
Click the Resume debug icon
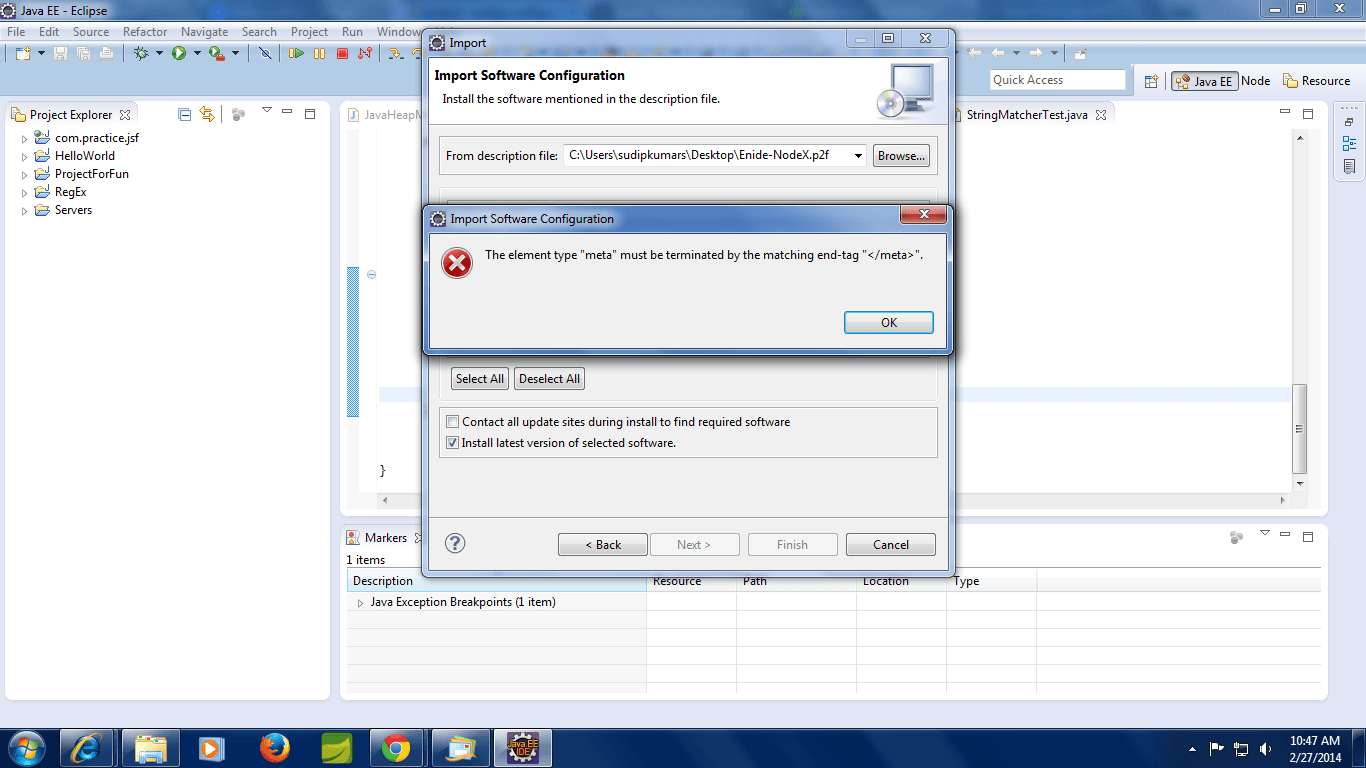point(297,53)
